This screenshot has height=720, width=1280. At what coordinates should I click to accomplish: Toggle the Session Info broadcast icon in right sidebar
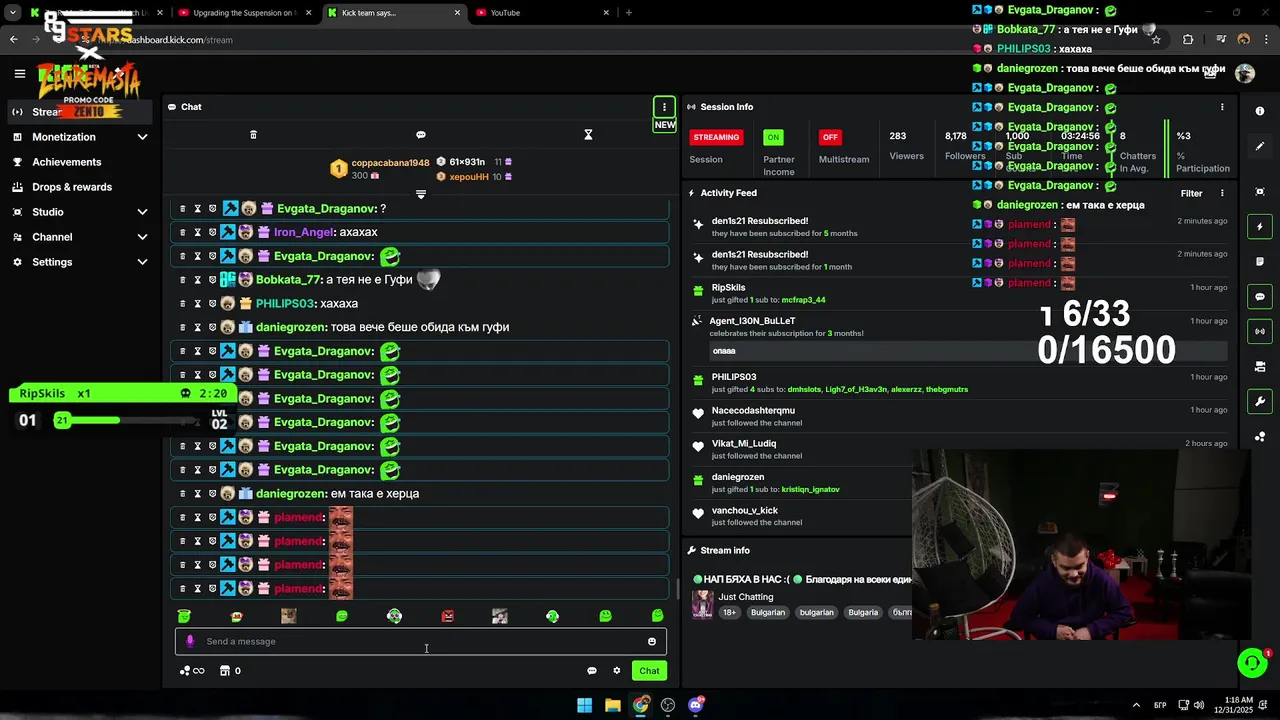(1260, 331)
